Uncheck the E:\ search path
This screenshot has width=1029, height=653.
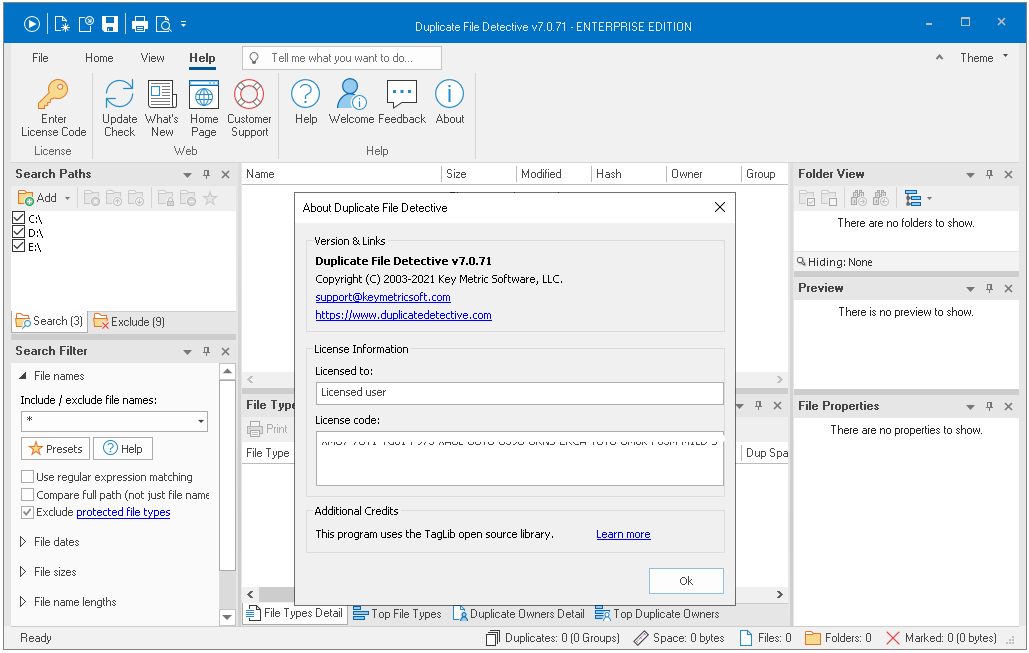point(19,247)
